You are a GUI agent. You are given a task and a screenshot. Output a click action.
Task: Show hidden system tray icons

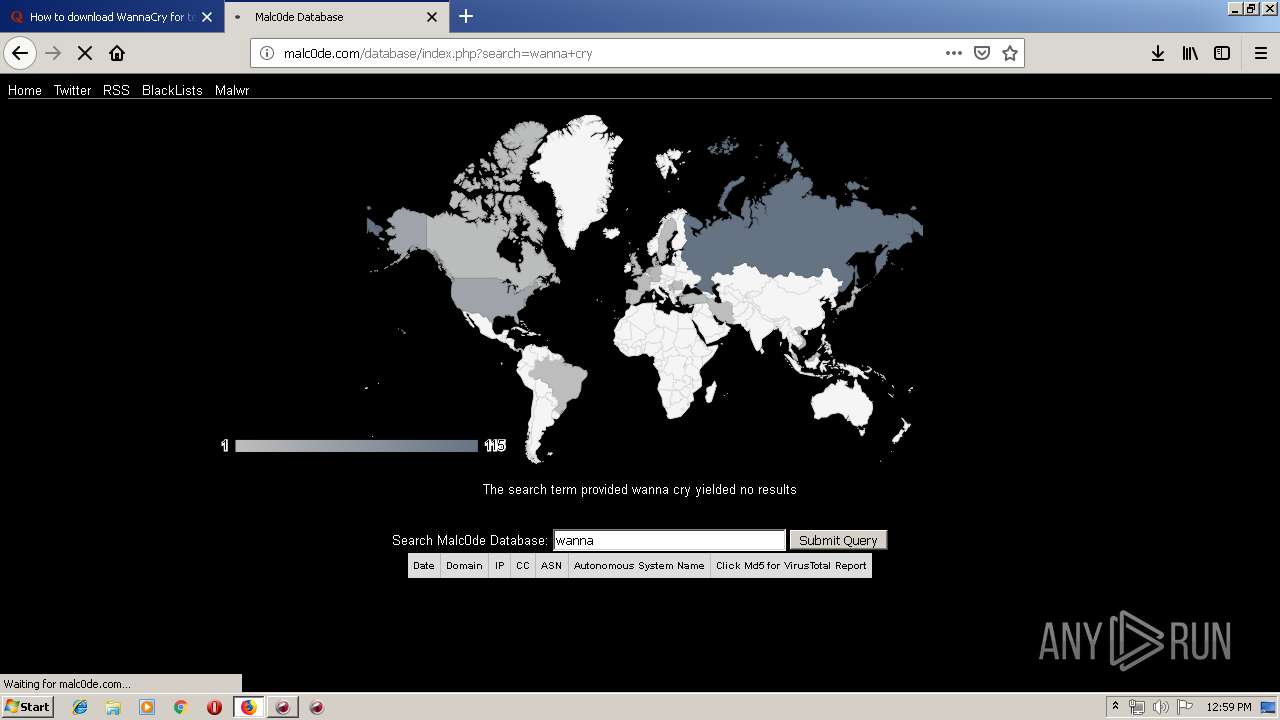pyautogui.click(x=1115, y=707)
